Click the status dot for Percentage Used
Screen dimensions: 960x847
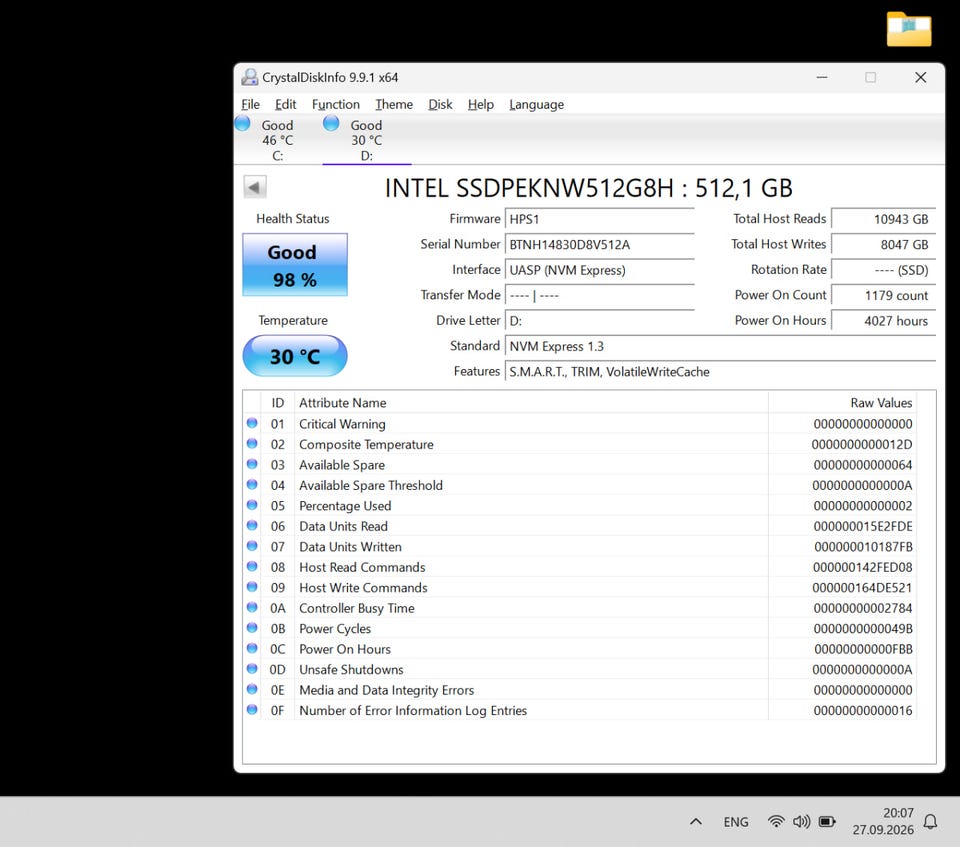click(252, 505)
